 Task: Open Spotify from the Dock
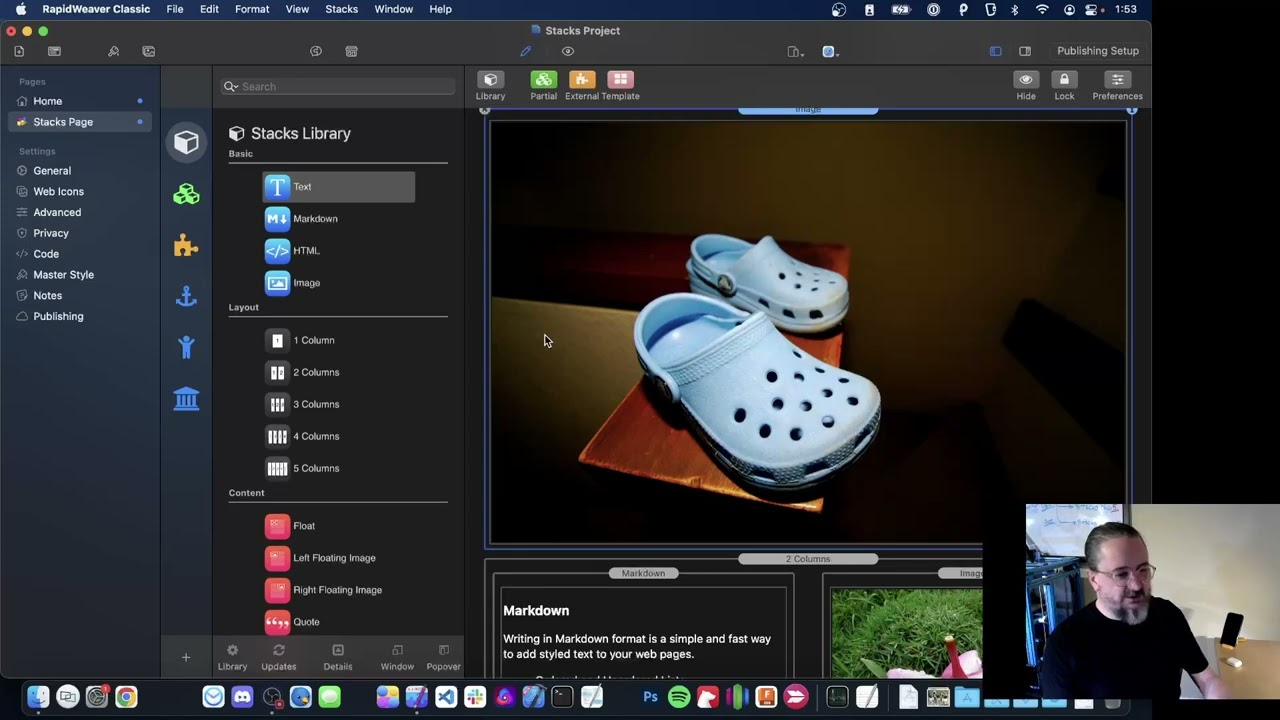coord(679,697)
